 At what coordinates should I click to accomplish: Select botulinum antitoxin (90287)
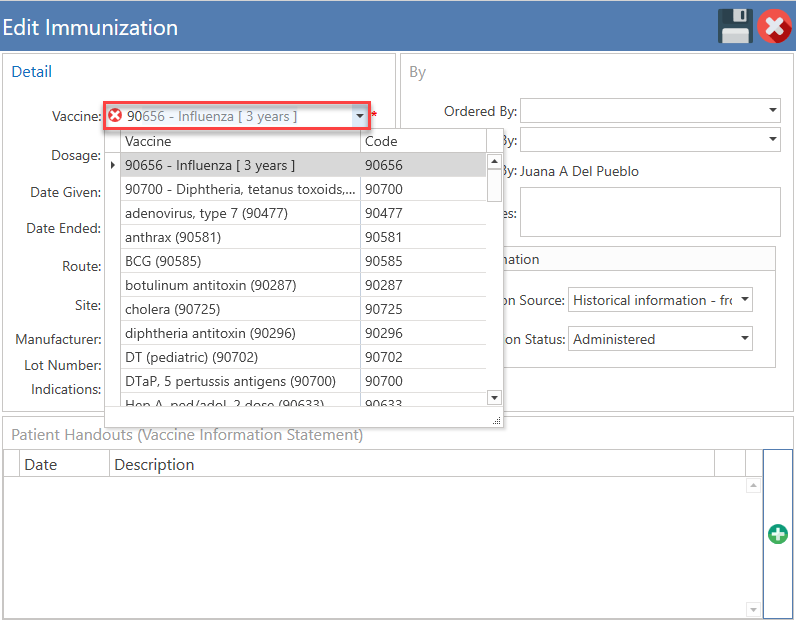tap(303, 285)
